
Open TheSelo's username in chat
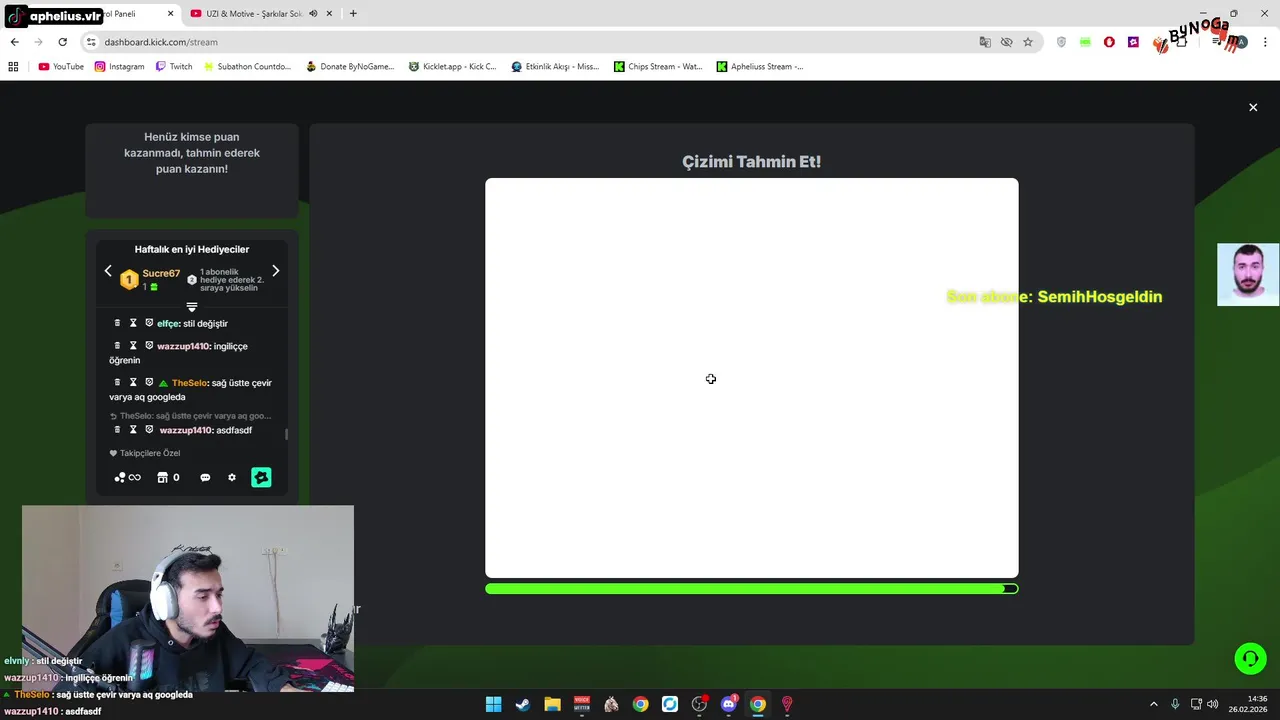[189, 383]
